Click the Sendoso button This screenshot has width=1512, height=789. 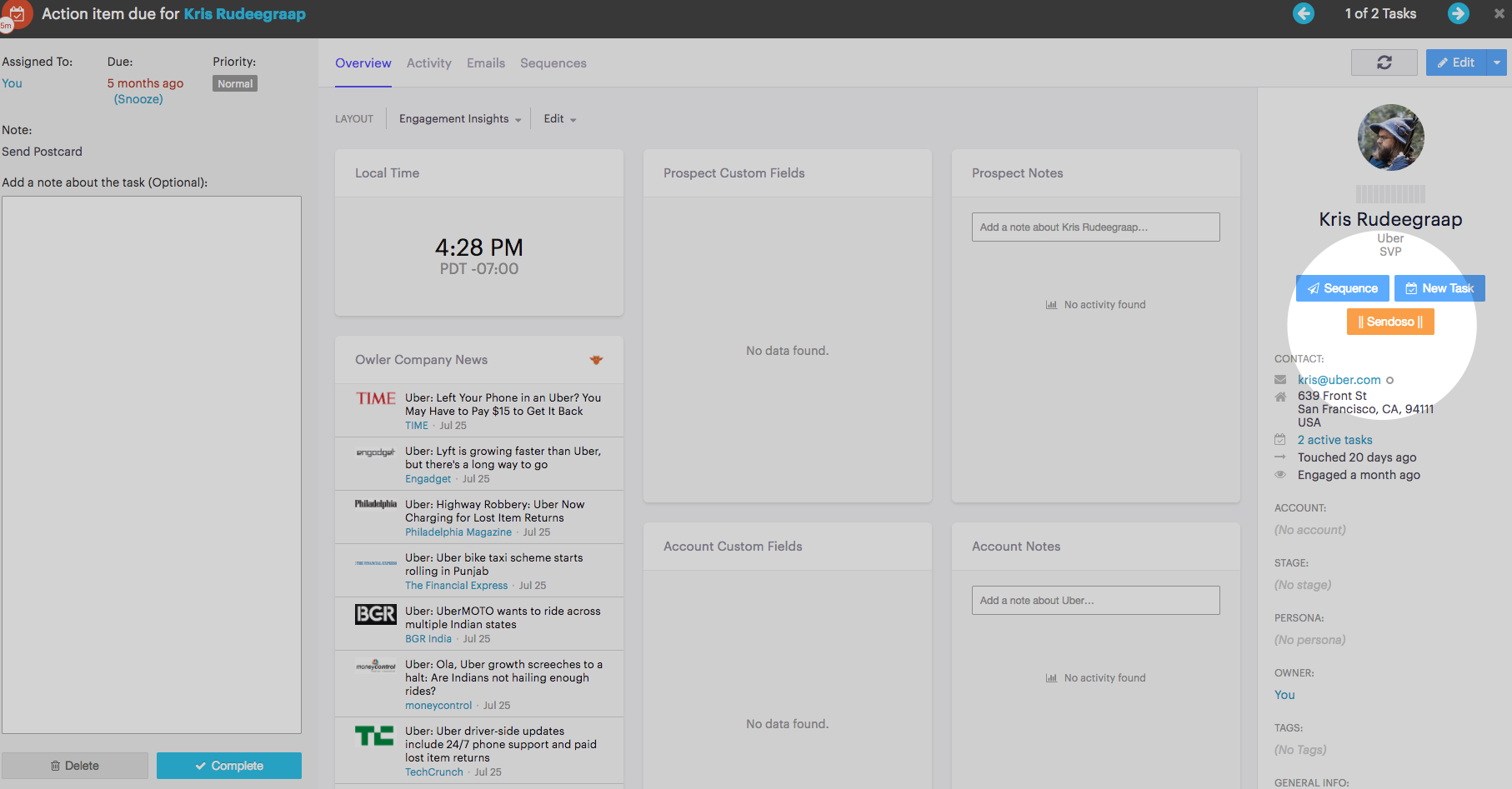1390,321
